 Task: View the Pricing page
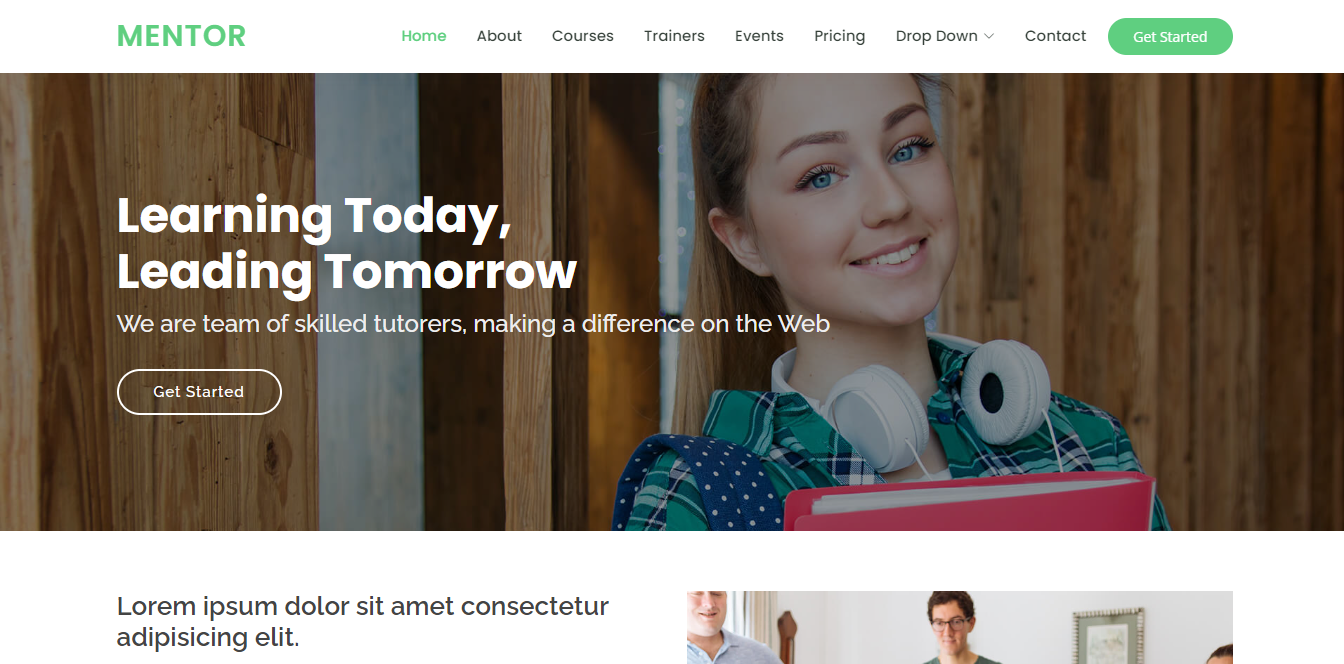click(x=840, y=36)
